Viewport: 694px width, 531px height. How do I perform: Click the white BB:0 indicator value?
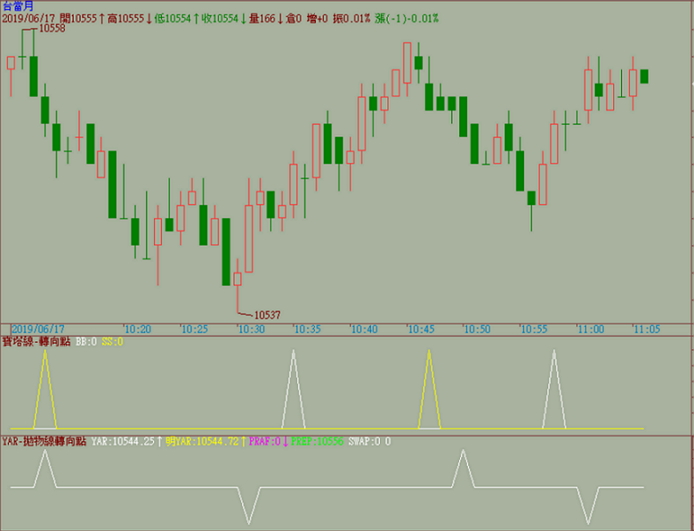pos(87,342)
